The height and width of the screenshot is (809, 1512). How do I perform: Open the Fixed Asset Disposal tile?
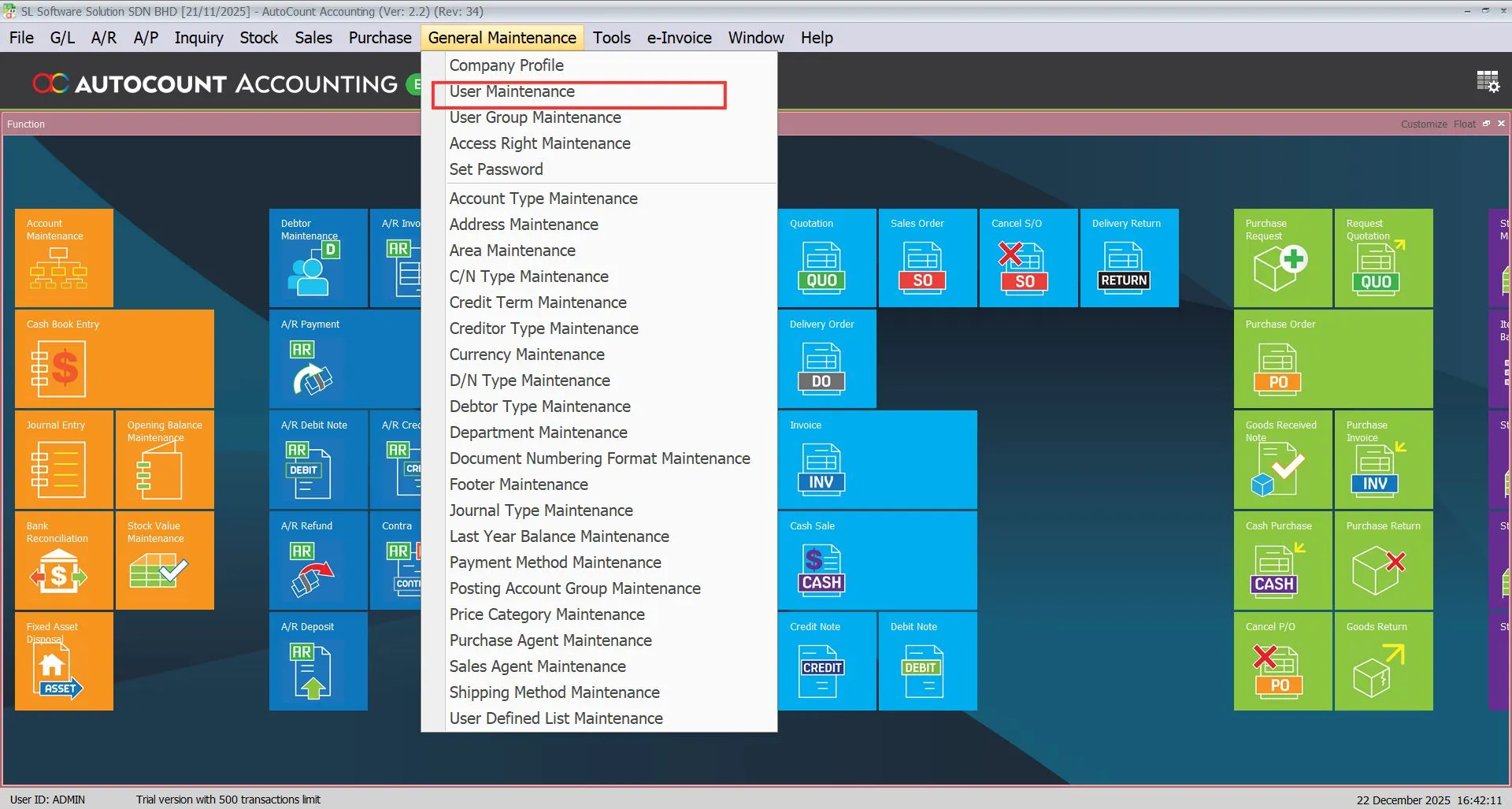(x=63, y=661)
